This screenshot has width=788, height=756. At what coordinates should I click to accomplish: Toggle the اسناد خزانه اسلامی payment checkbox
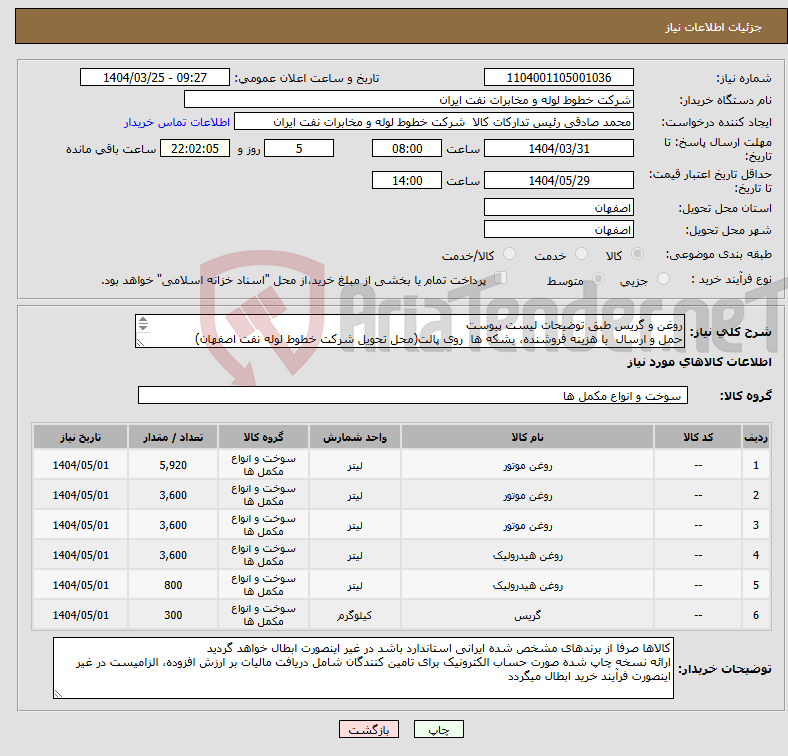coord(500,277)
